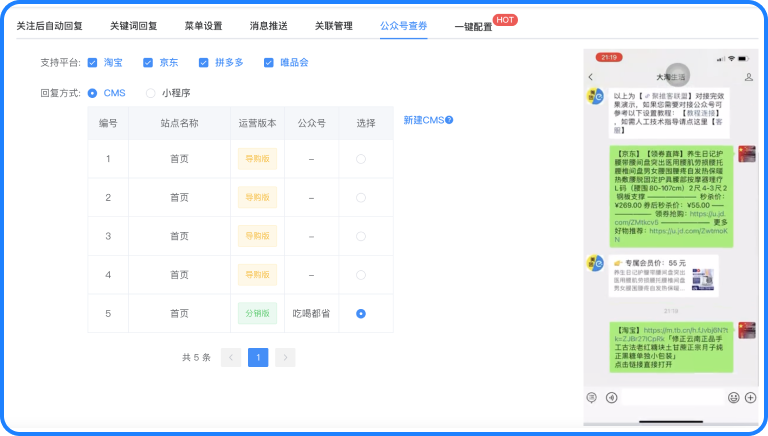The height and width of the screenshot is (436, 768).
Task: Go to next page with right arrow
Action: (285, 357)
